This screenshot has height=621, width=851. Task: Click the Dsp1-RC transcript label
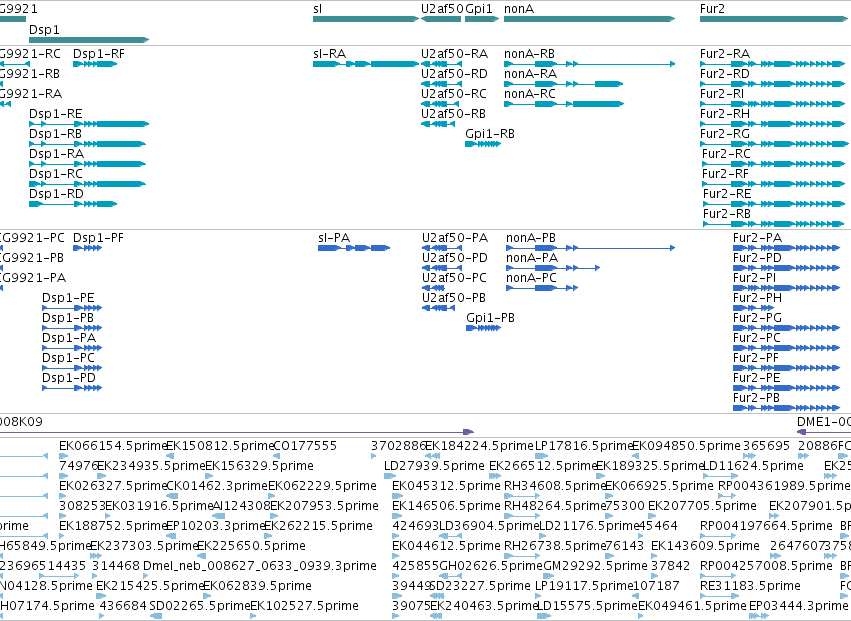(x=55, y=174)
